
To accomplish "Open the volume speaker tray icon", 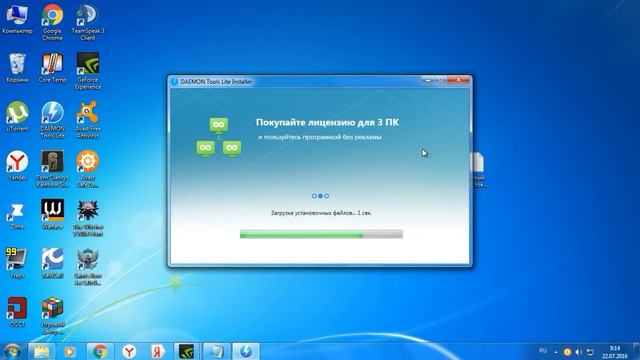I will coord(579,352).
